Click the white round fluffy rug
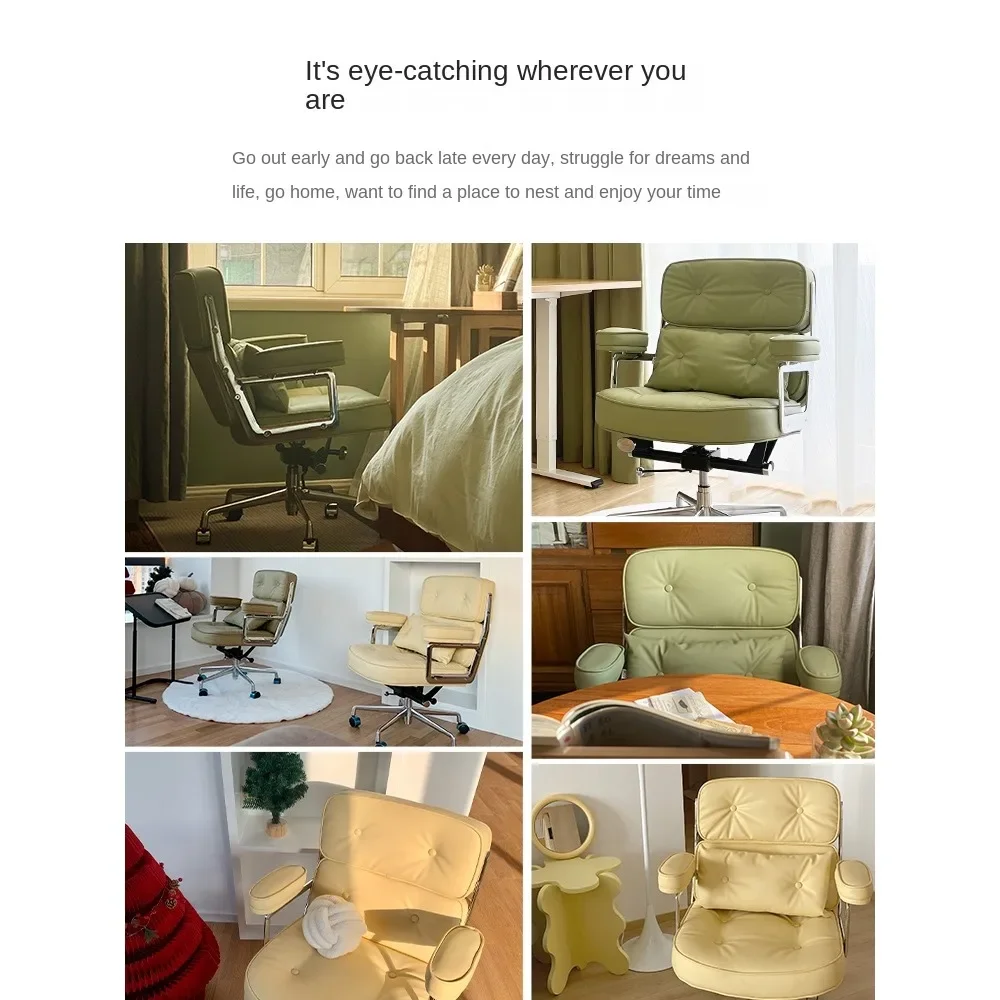 tap(247, 695)
